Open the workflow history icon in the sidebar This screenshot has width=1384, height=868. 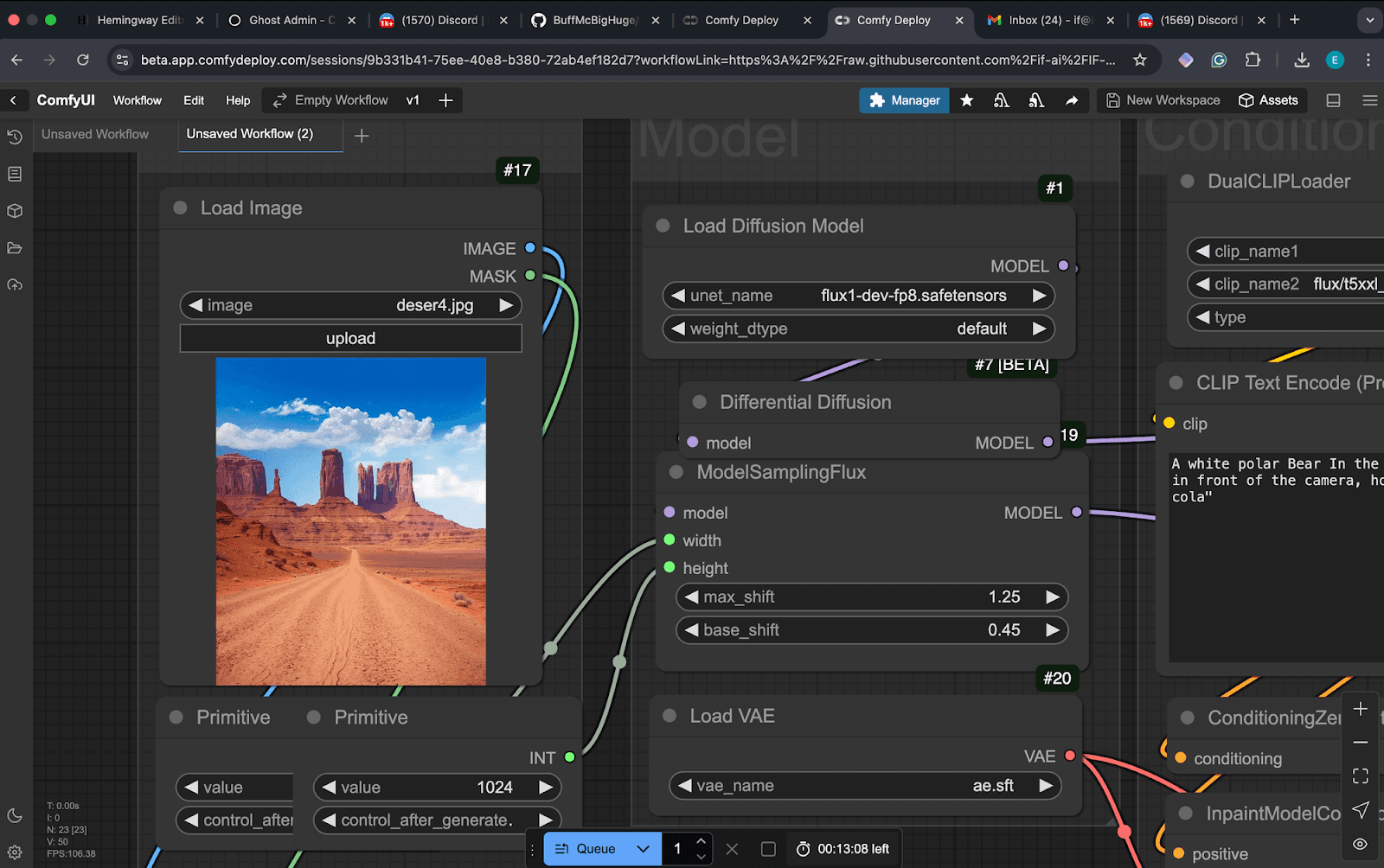(14, 137)
